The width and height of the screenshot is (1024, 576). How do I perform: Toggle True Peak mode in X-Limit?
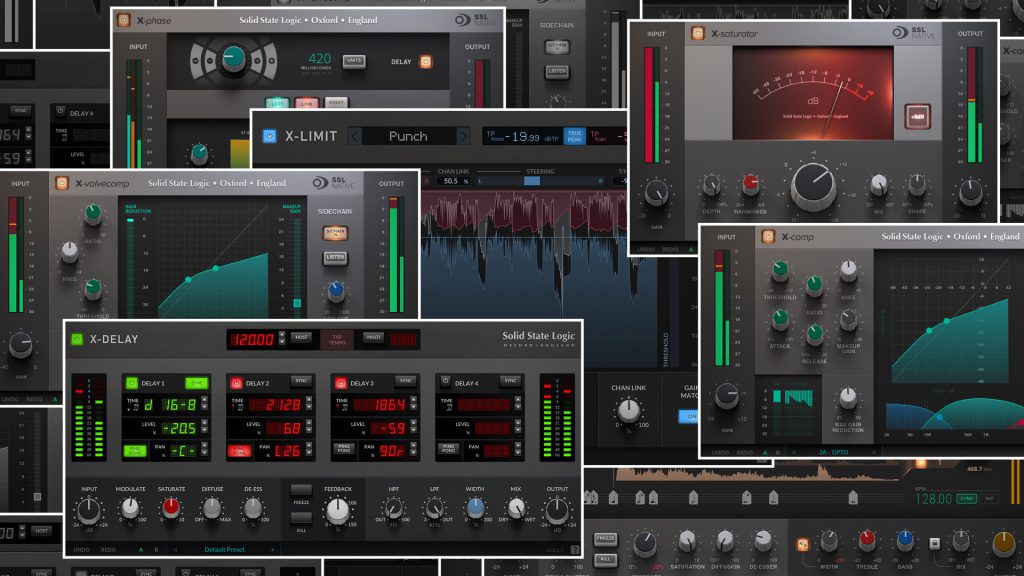point(575,136)
